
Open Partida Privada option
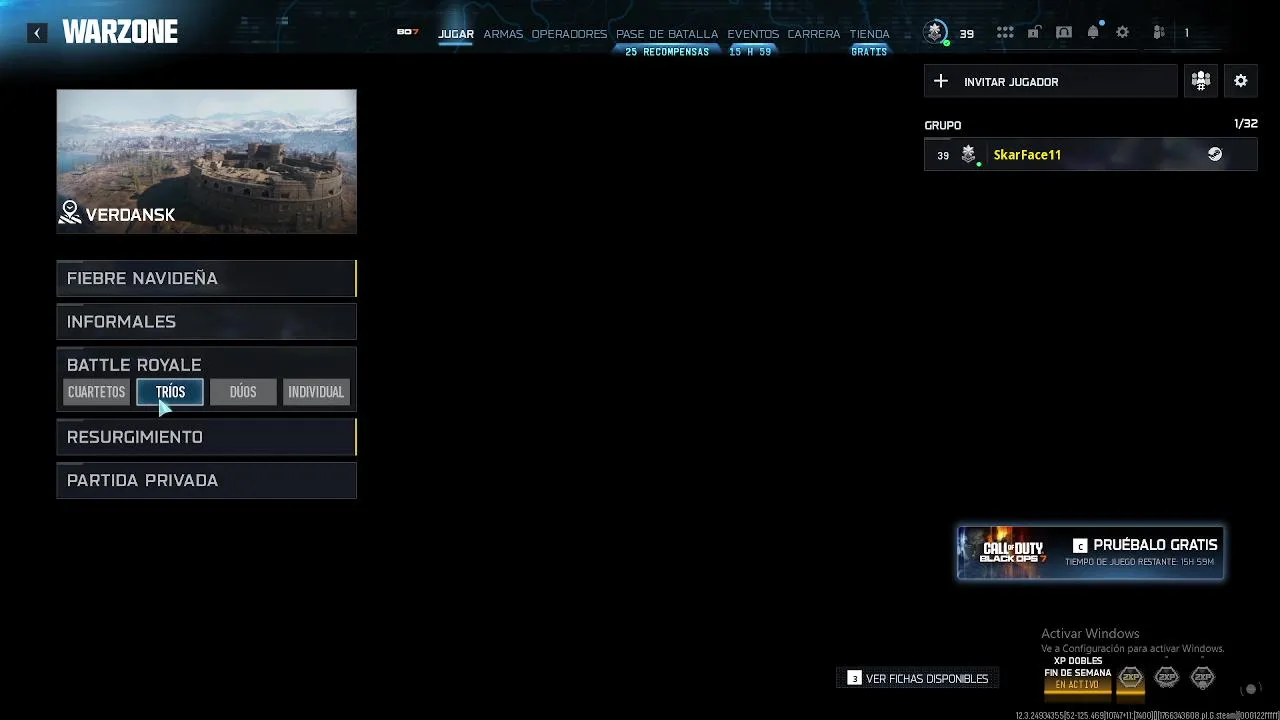click(206, 480)
